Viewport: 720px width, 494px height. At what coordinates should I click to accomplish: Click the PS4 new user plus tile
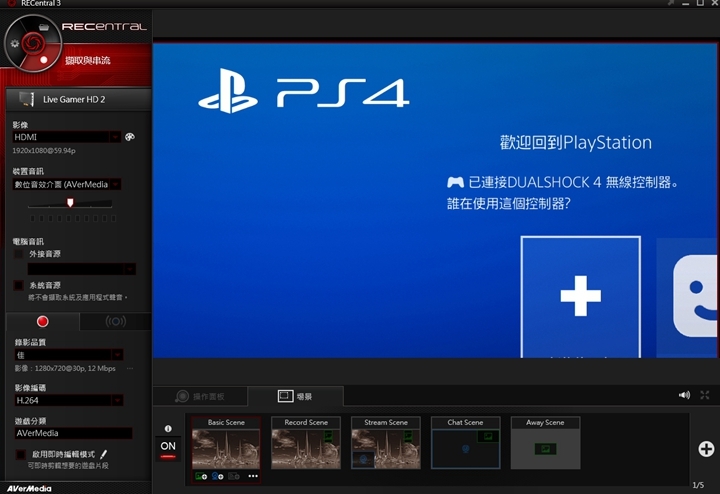click(580, 297)
